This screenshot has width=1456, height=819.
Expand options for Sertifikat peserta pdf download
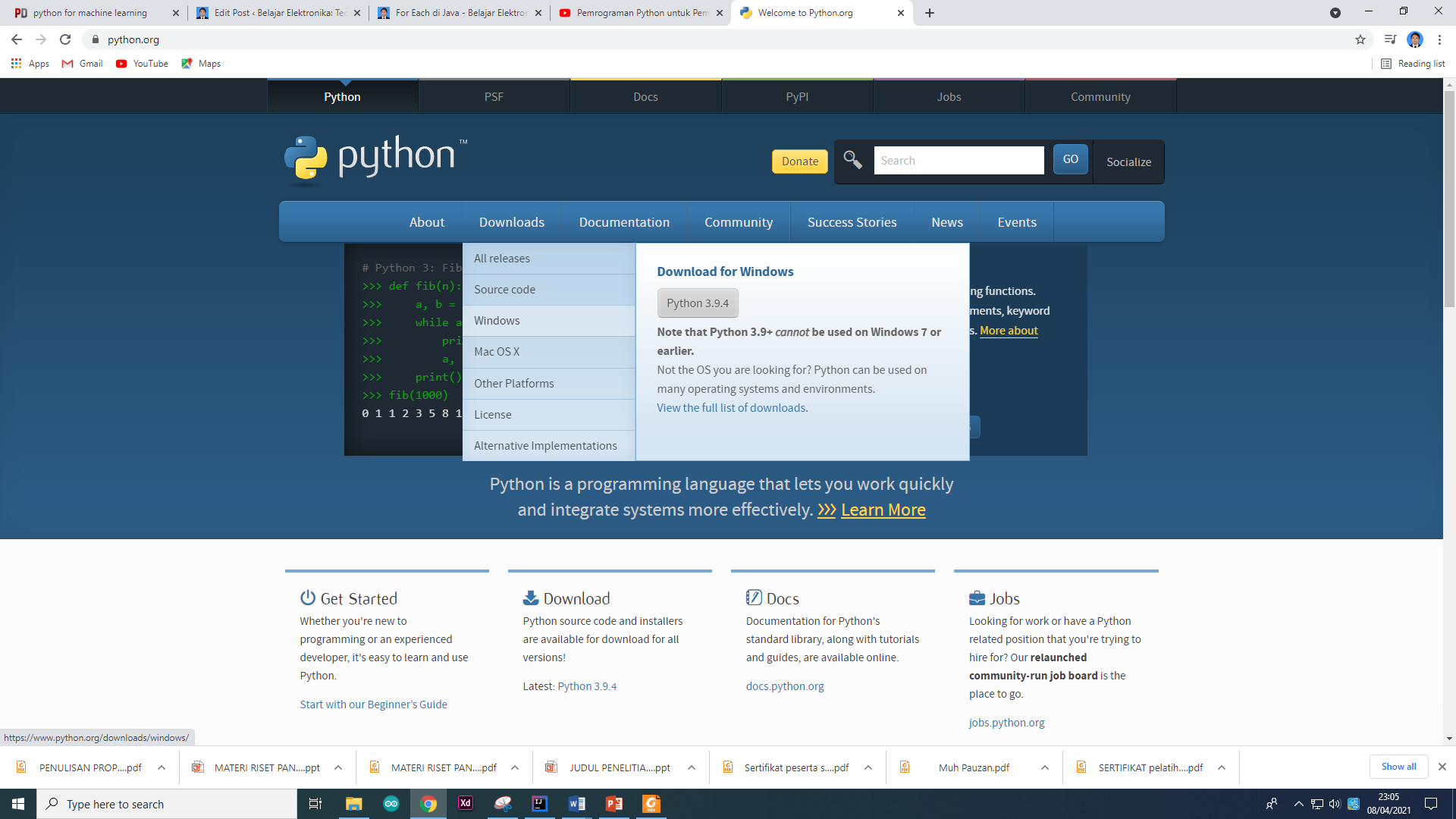[868, 767]
